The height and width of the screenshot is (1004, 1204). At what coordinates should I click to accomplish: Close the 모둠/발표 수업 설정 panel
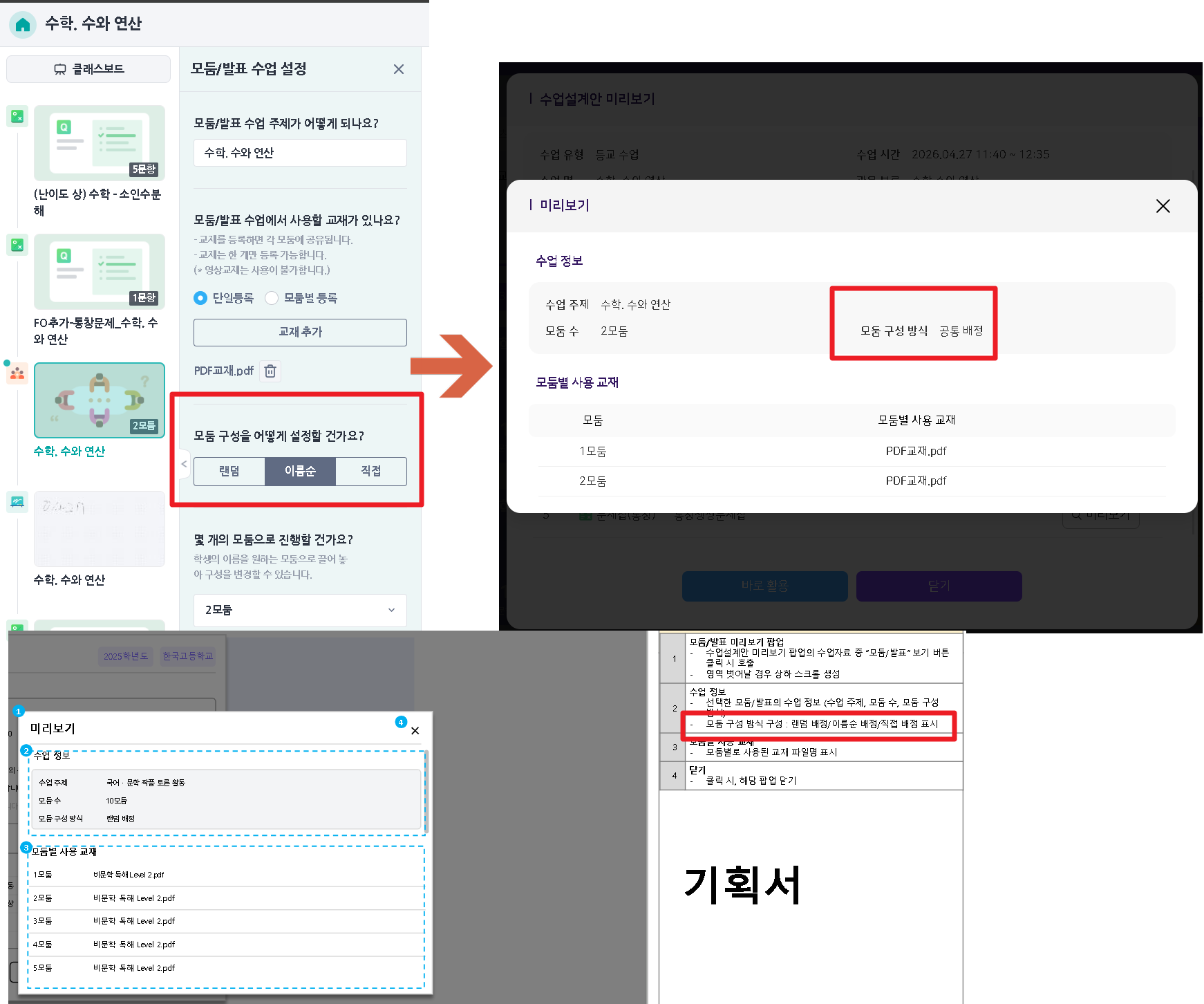click(398, 69)
